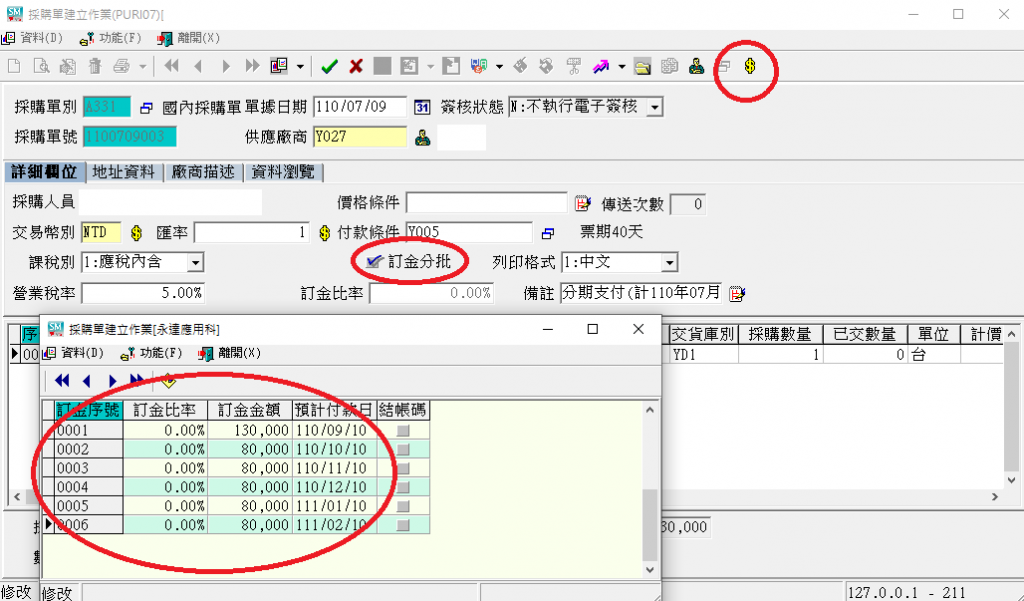
Task: Open supplier lookup icon next to Y027
Action: 423,138
